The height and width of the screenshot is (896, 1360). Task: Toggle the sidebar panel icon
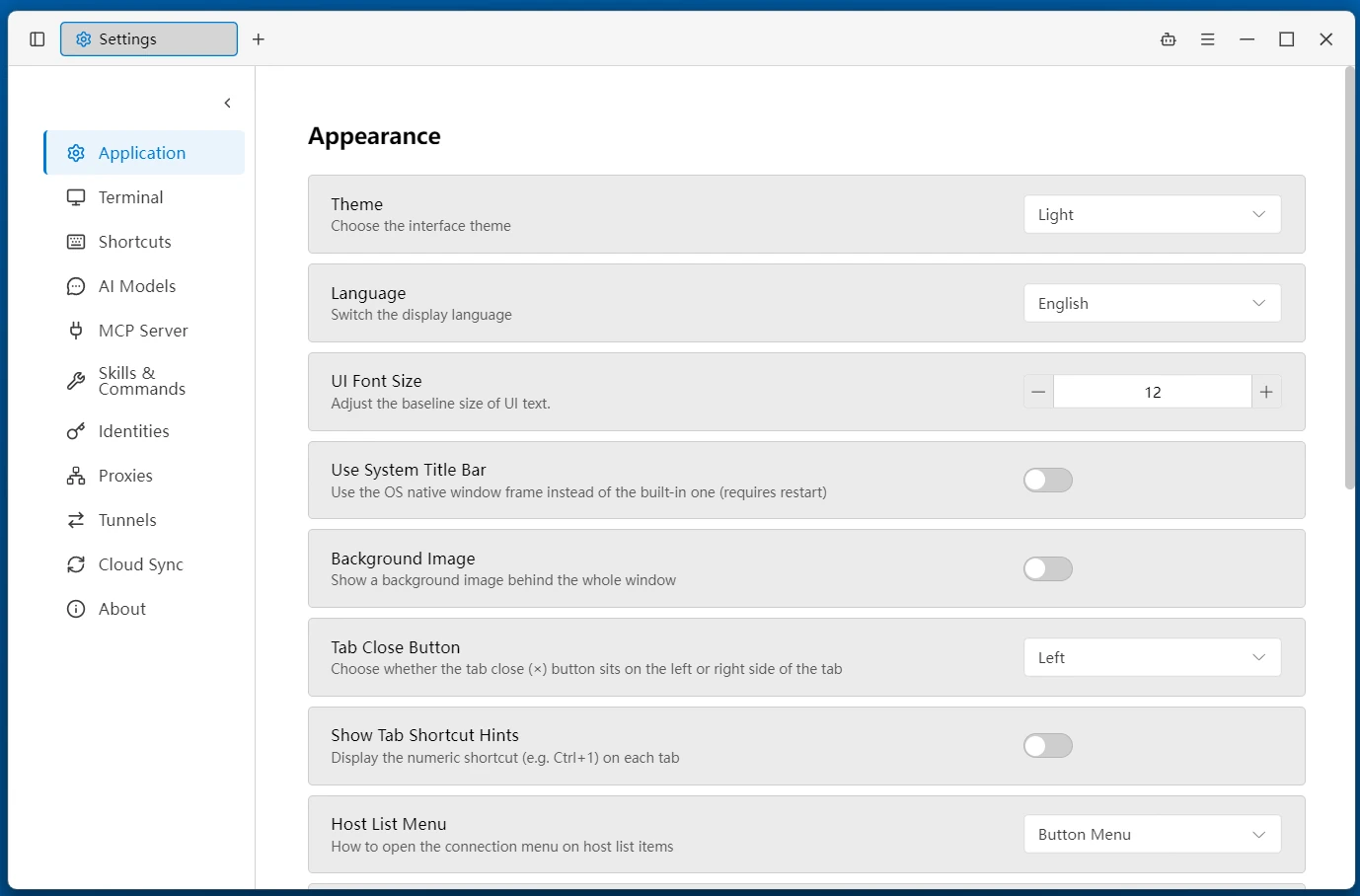coord(38,39)
